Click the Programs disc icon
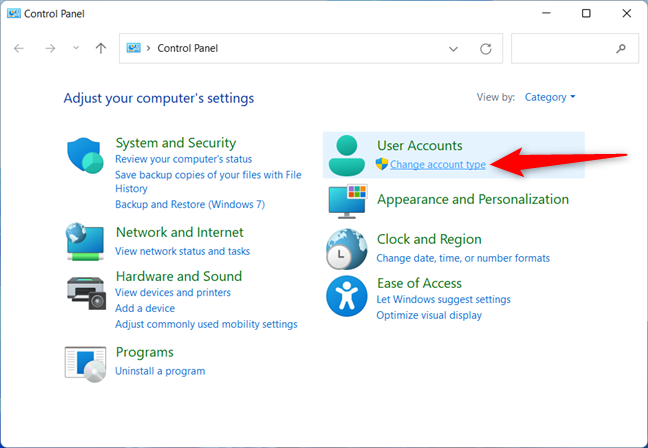This screenshot has height=448, width=648. pos(86,364)
